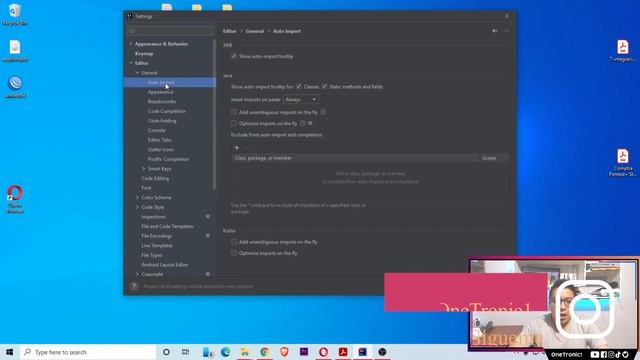Image resolution: width=640 pixels, height=360 pixels.
Task: Open Gutter Icons settings page
Action: (160, 149)
